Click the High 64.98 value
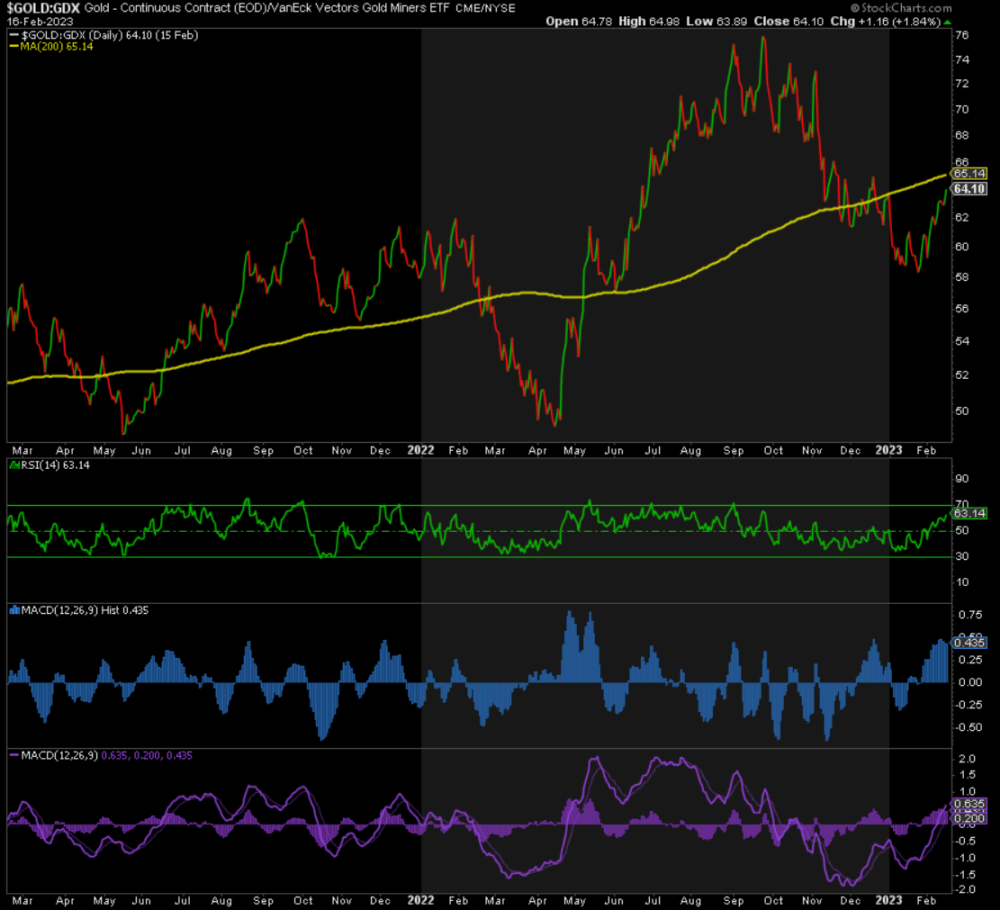Screen dimensions: 1000x910 (x=649, y=22)
